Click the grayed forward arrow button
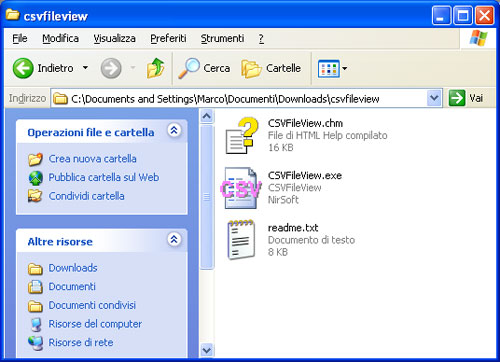Screen dimensions: 500x362 [111, 68]
